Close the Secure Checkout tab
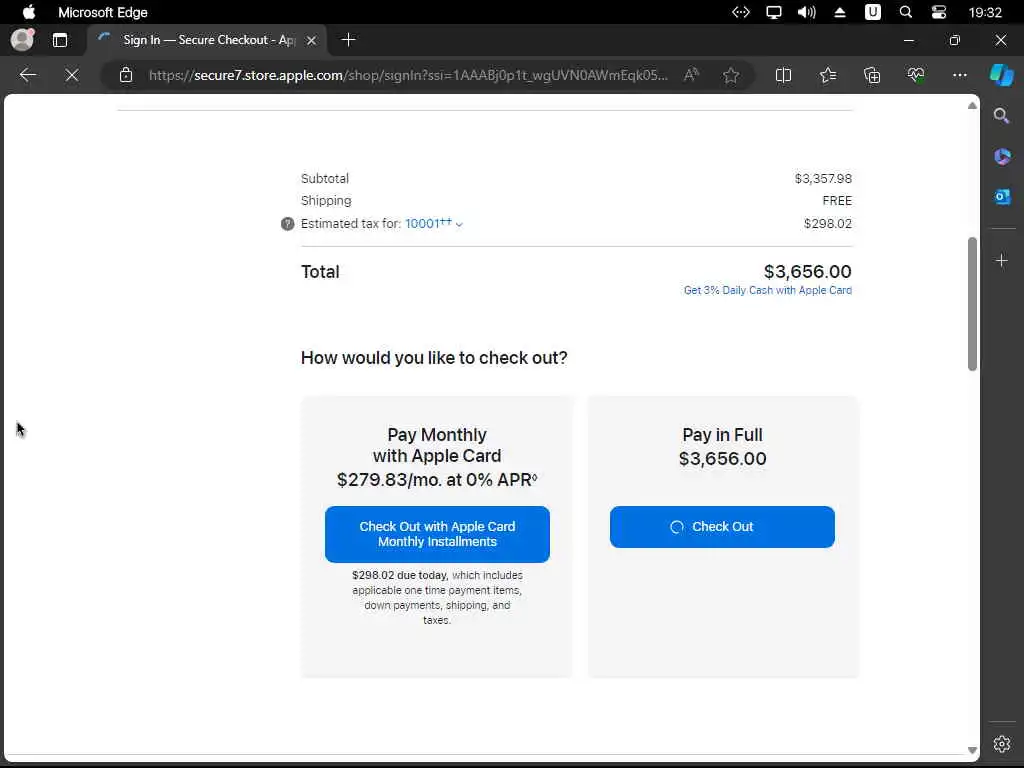Viewport: 1024px width, 768px height. tap(312, 40)
